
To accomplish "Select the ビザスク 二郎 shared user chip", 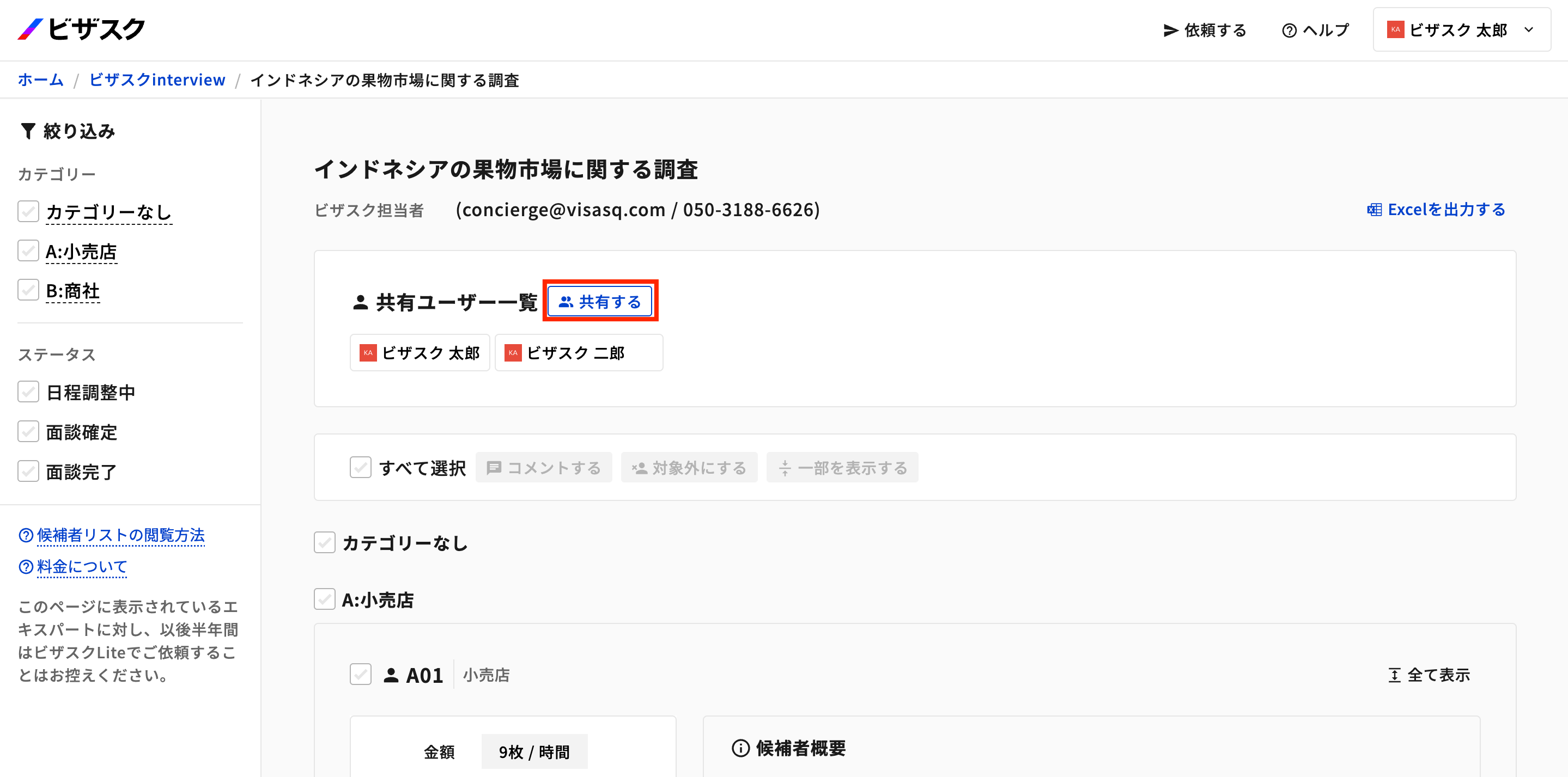I will pyautogui.click(x=579, y=353).
